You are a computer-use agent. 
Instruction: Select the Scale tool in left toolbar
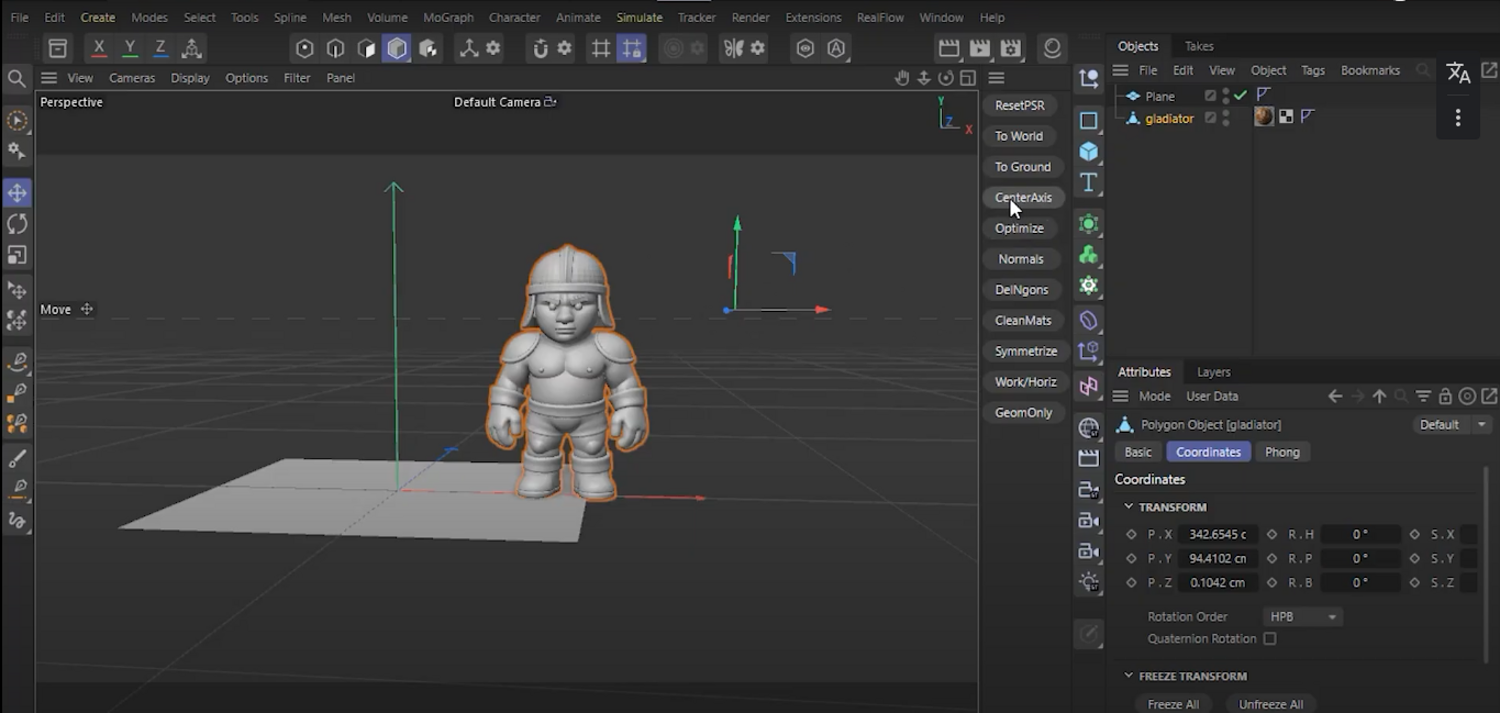17,255
